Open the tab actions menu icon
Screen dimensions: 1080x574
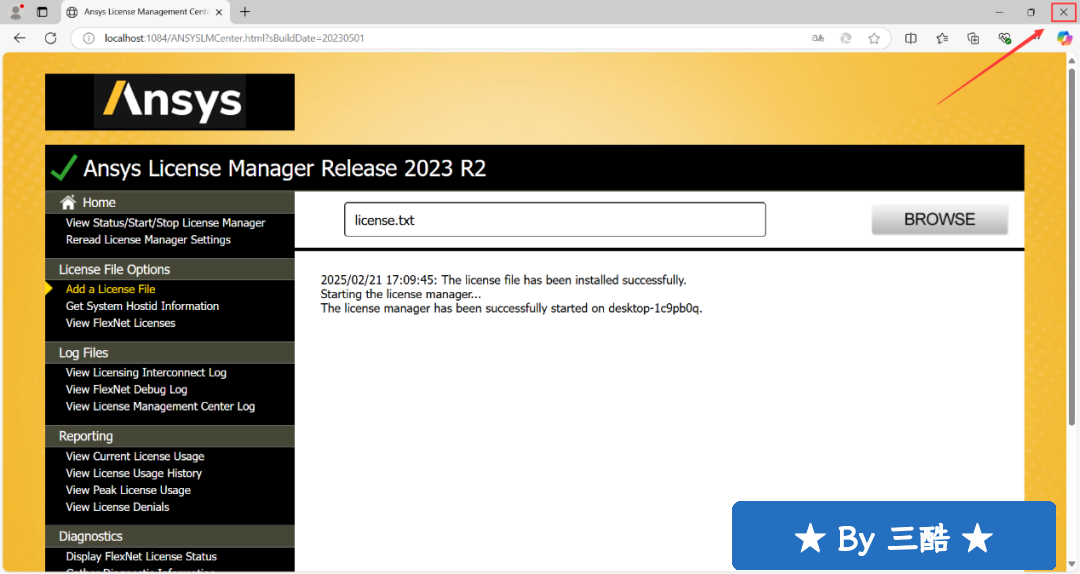[42, 12]
